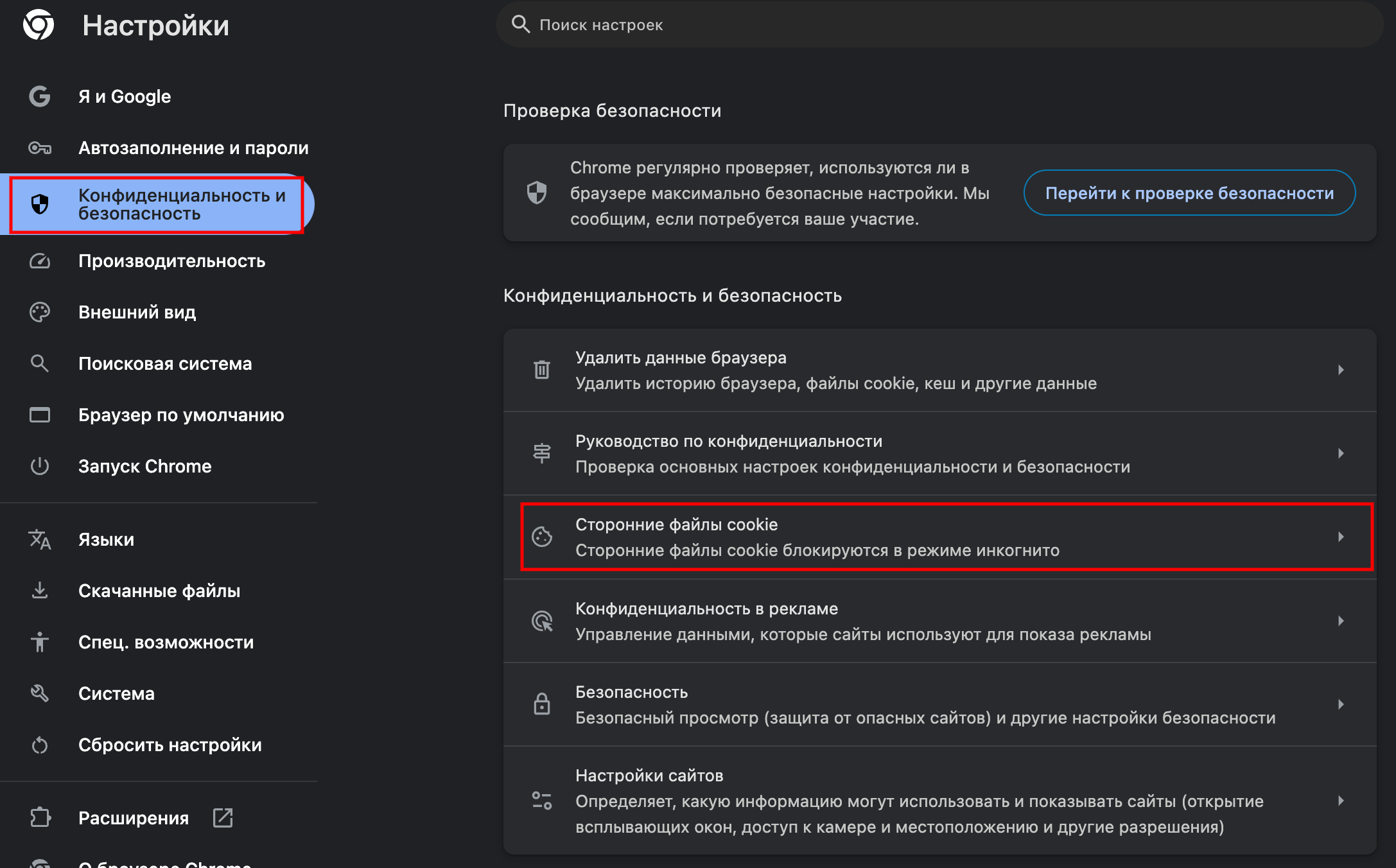Image resolution: width=1396 pixels, height=868 pixels.
Task: Click Перейти к проверке безопасности button
Action: (x=1189, y=193)
